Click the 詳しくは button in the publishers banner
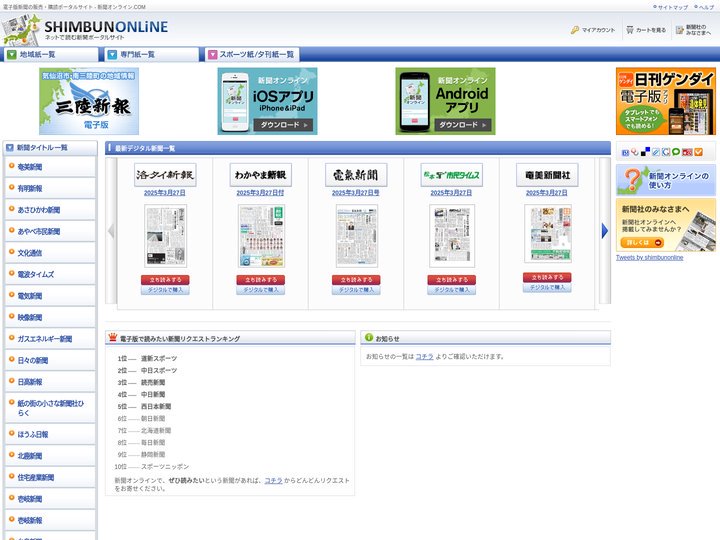Image resolution: width=720 pixels, height=540 pixels. tap(642, 242)
